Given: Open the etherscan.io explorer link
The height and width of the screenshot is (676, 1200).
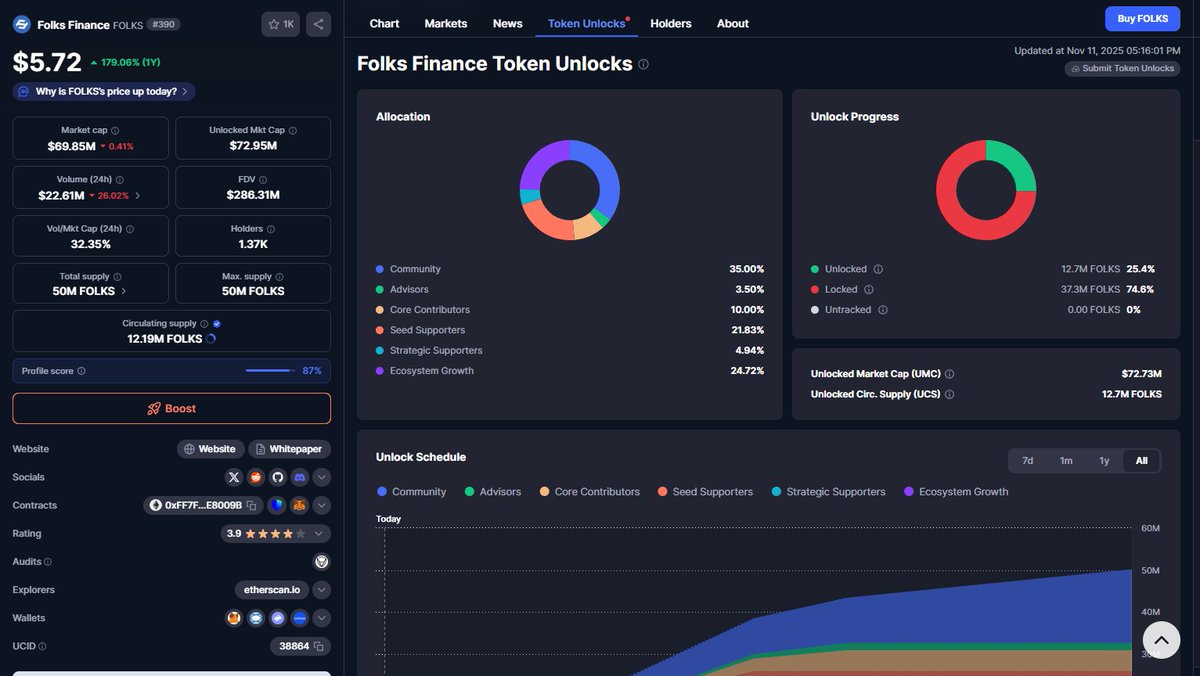Looking at the screenshot, I should point(272,590).
